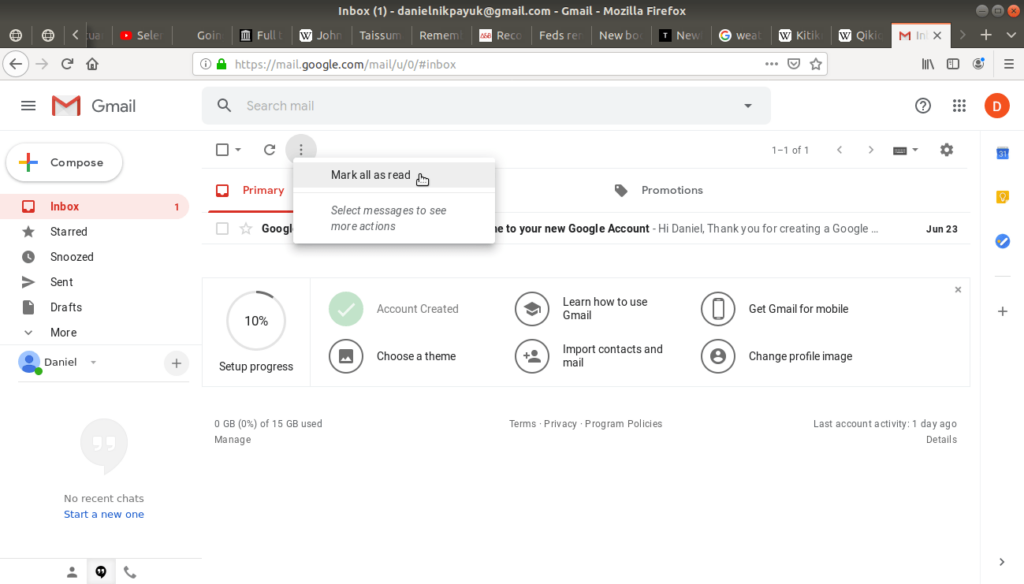Show advanced search options arrow
Image resolution: width=1024 pixels, height=584 pixels.
(x=748, y=106)
